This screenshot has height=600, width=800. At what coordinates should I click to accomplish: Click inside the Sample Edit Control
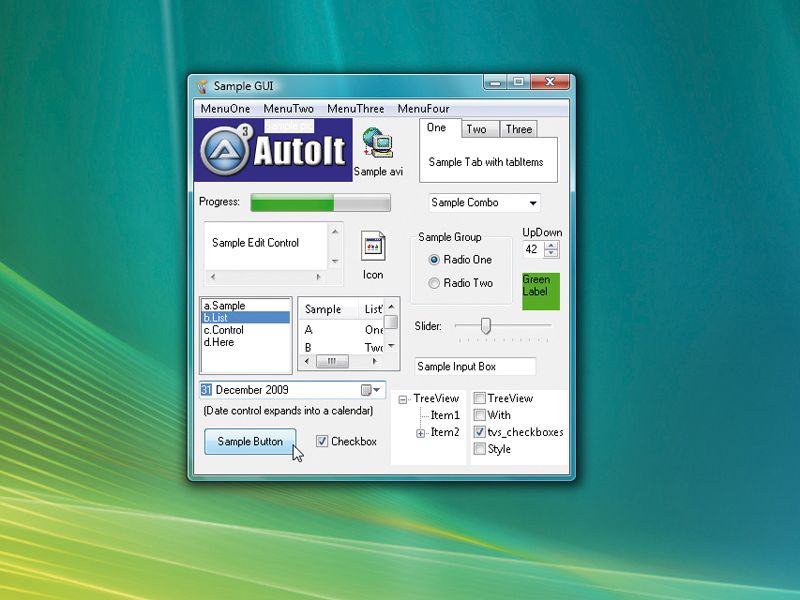266,246
